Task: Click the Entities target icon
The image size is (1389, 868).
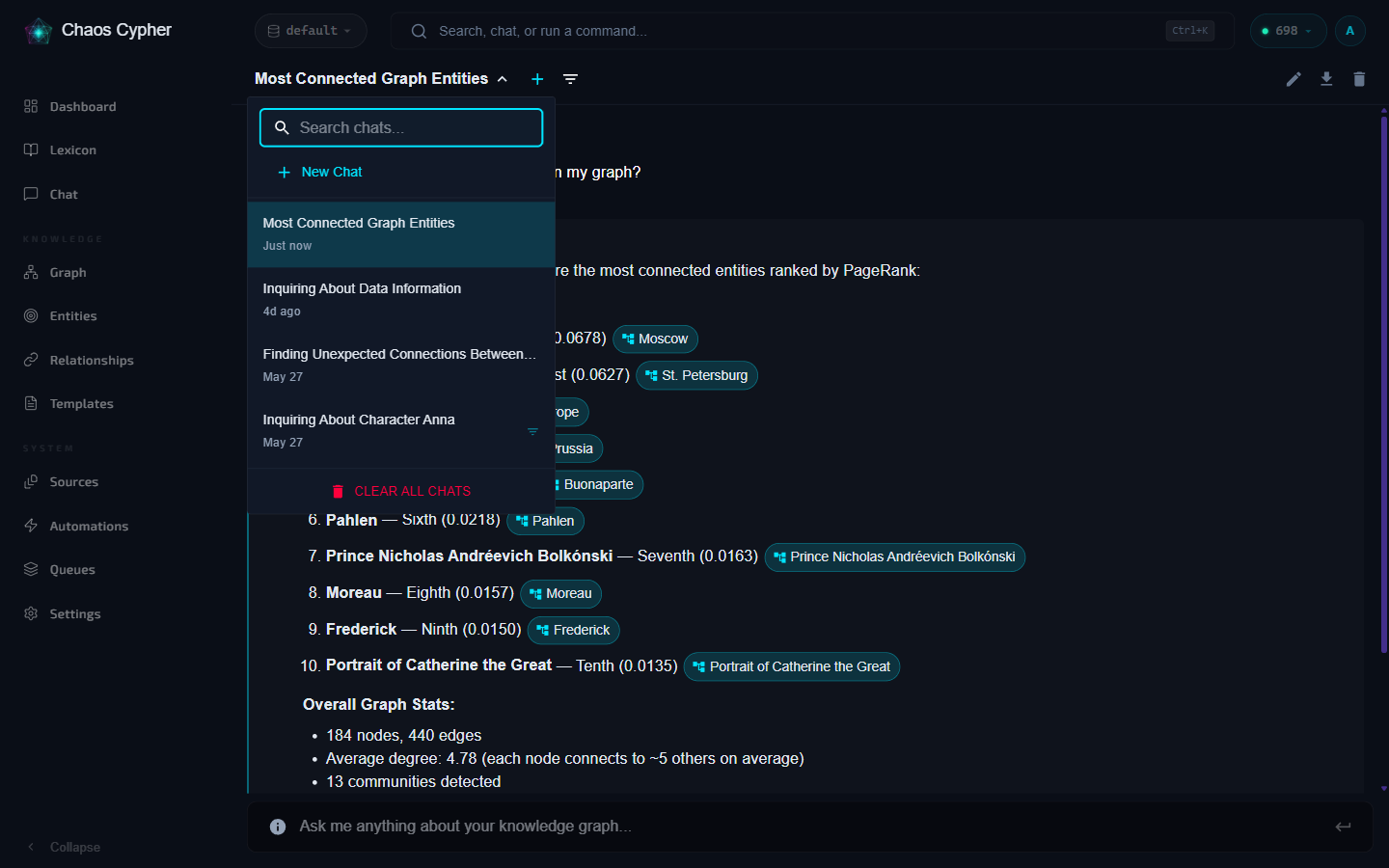Action: [x=31, y=315]
